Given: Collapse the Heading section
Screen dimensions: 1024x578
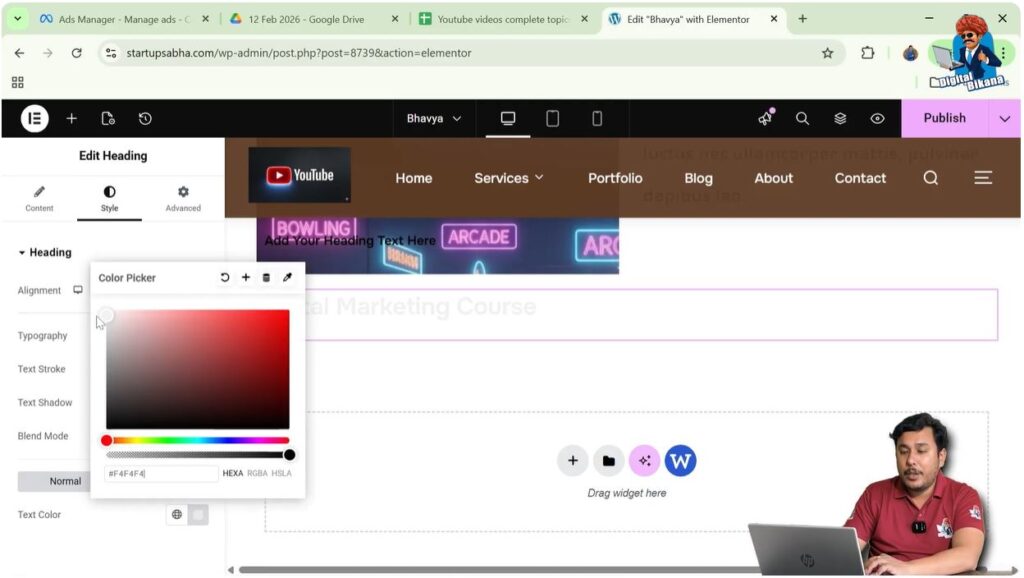Looking at the screenshot, I should click(45, 252).
